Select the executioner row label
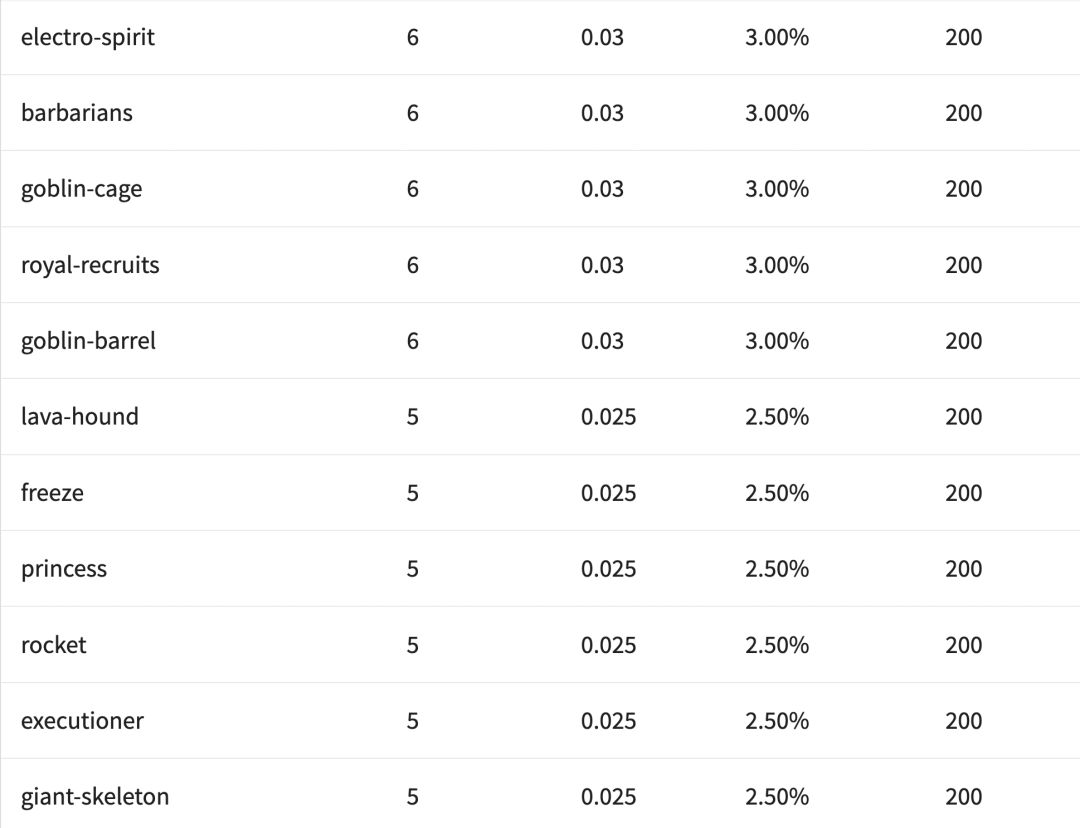Image resolution: width=1080 pixels, height=828 pixels. coord(82,721)
